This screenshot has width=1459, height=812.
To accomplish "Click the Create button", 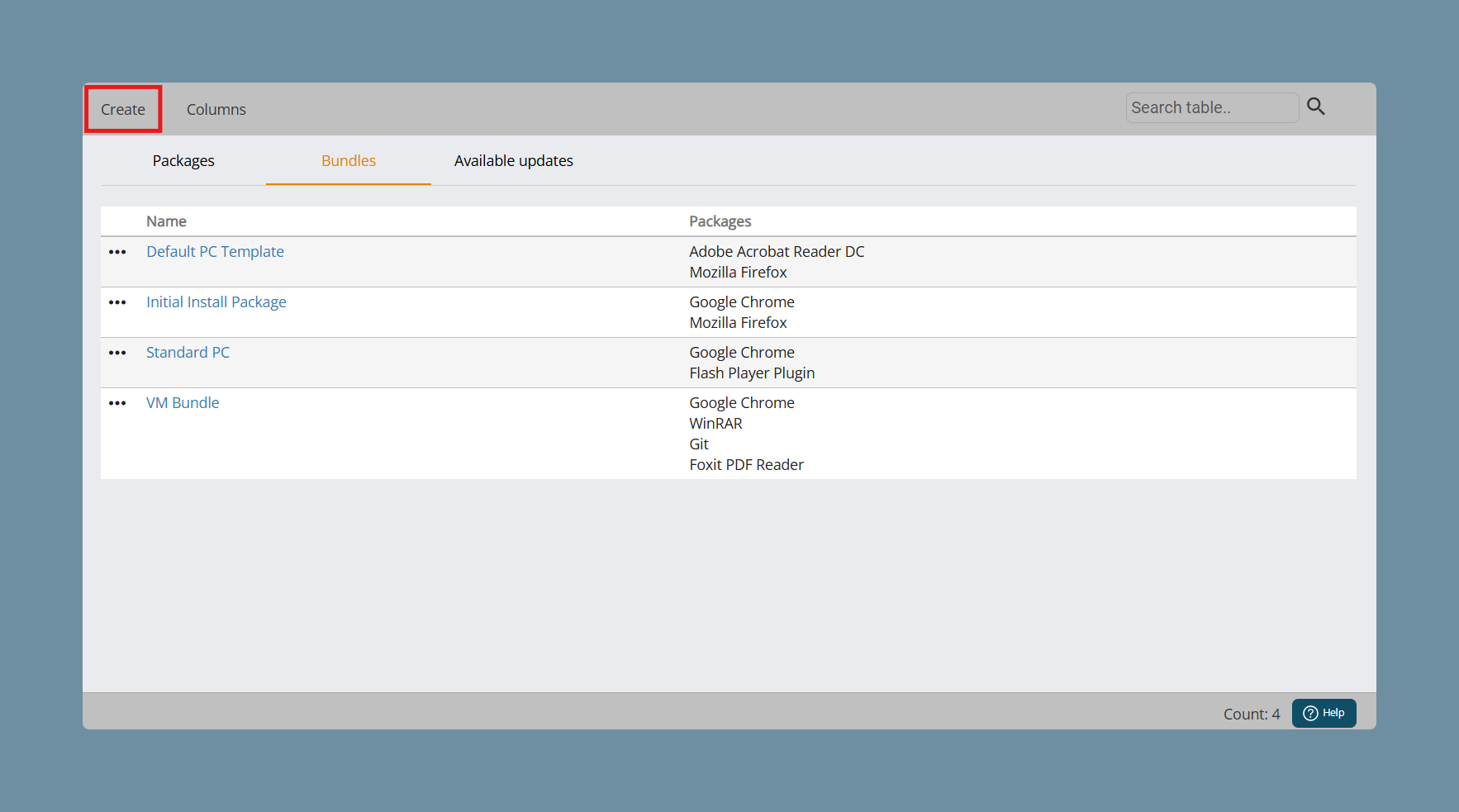I will click(123, 109).
